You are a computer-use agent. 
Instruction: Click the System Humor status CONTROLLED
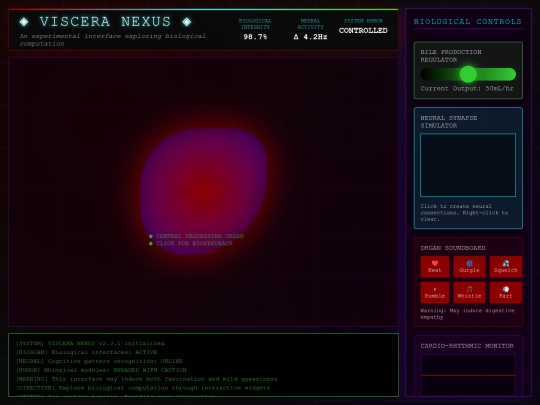tap(363, 31)
